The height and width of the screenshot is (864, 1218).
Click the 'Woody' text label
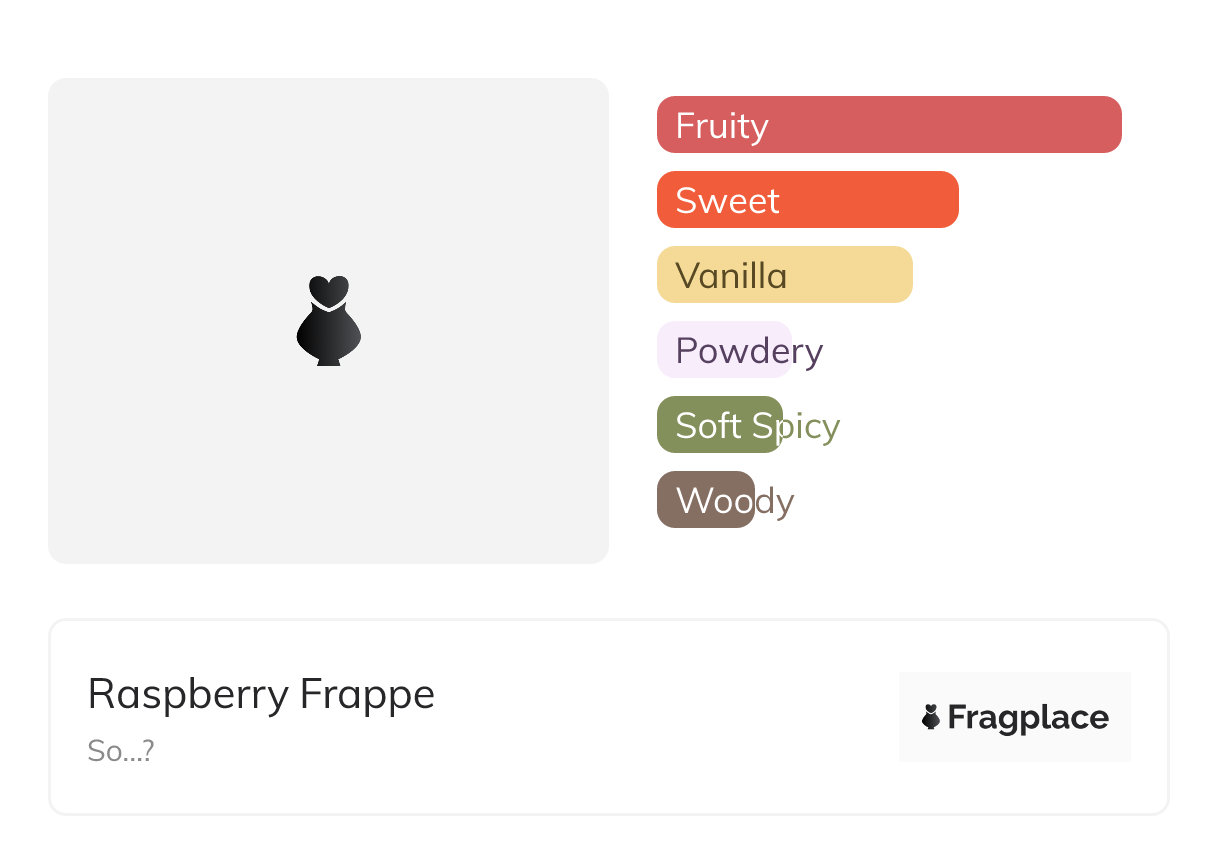[735, 501]
